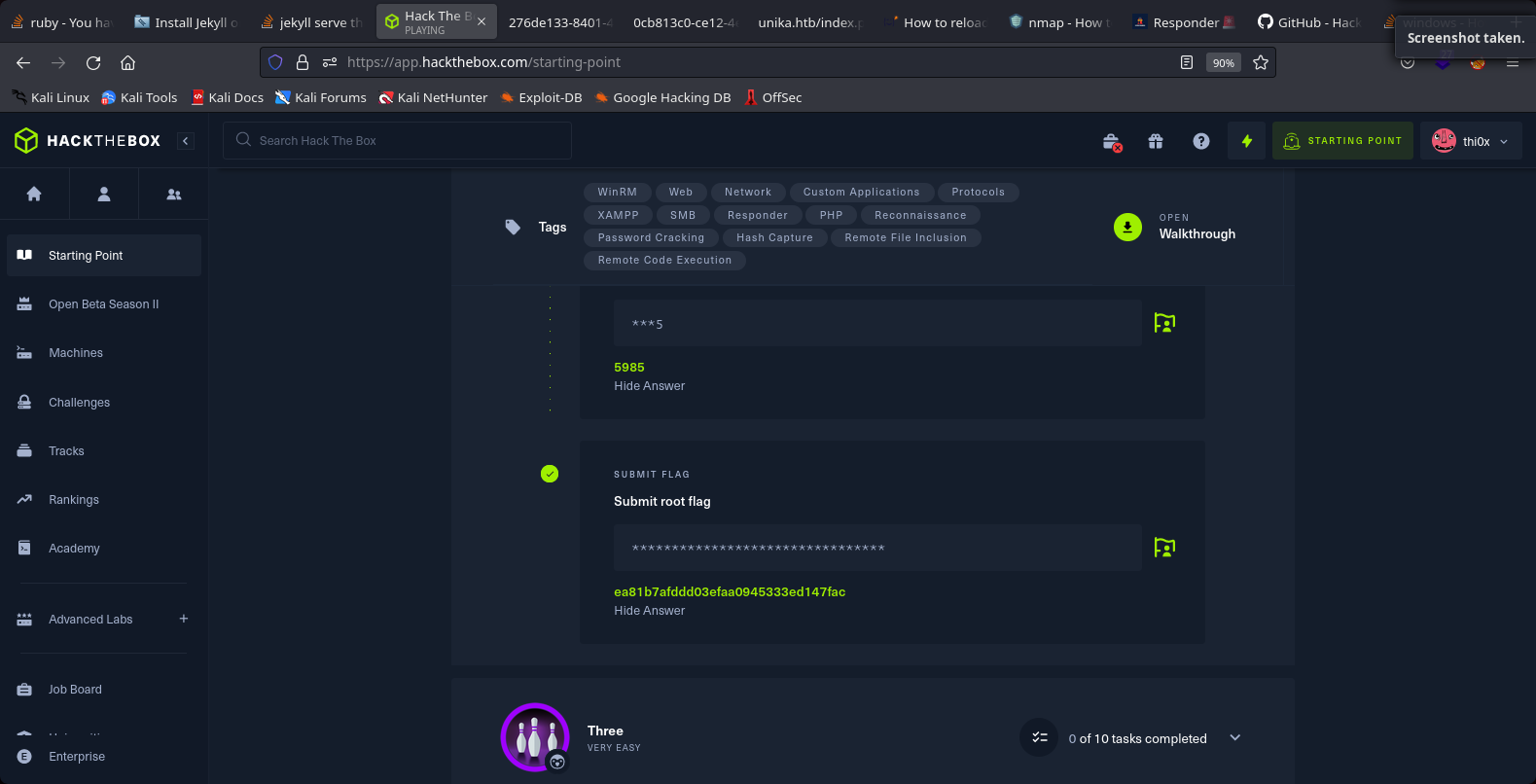Select the Remote File Inclusion tag
This screenshot has width=1536, height=784.
pyautogui.click(x=906, y=237)
